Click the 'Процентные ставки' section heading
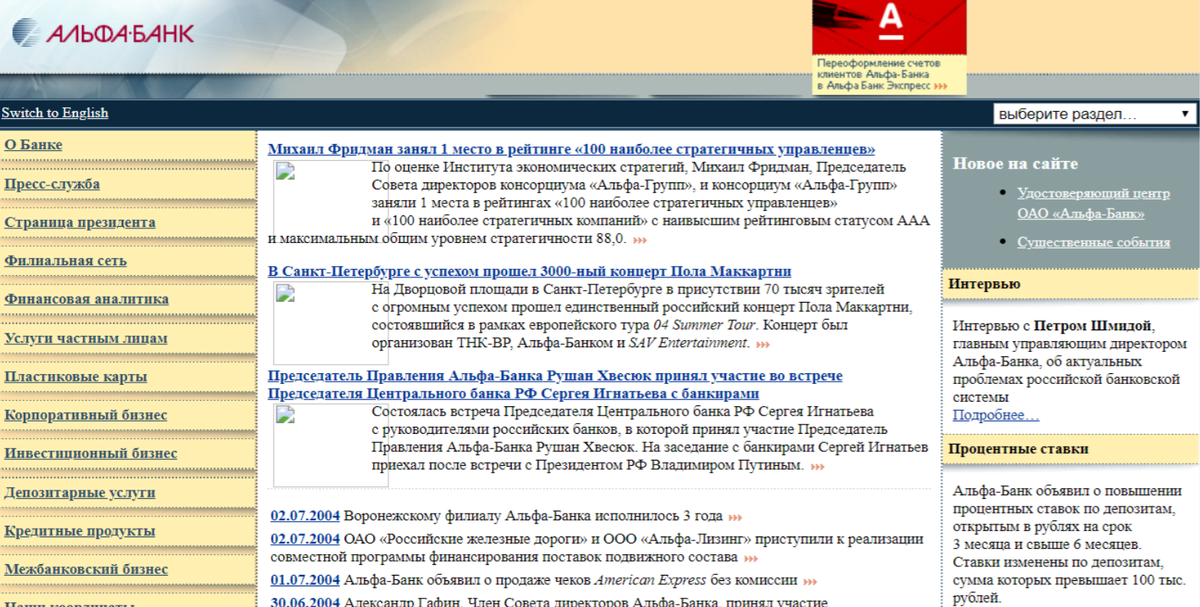Image resolution: width=1200 pixels, height=607 pixels. tap(1018, 449)
